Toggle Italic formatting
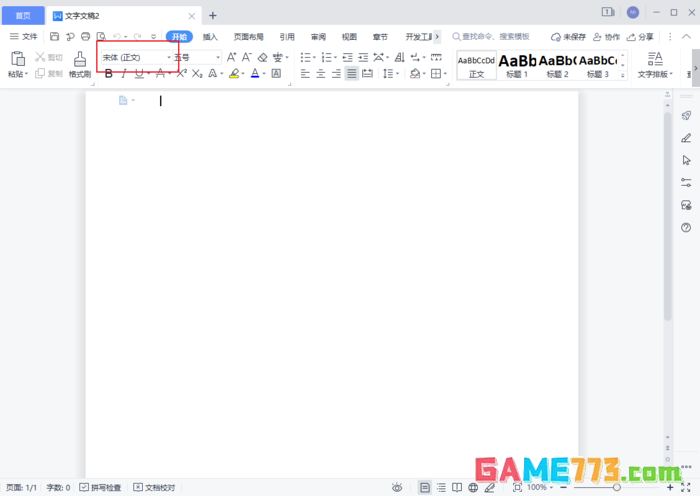 tap(124, 73)
